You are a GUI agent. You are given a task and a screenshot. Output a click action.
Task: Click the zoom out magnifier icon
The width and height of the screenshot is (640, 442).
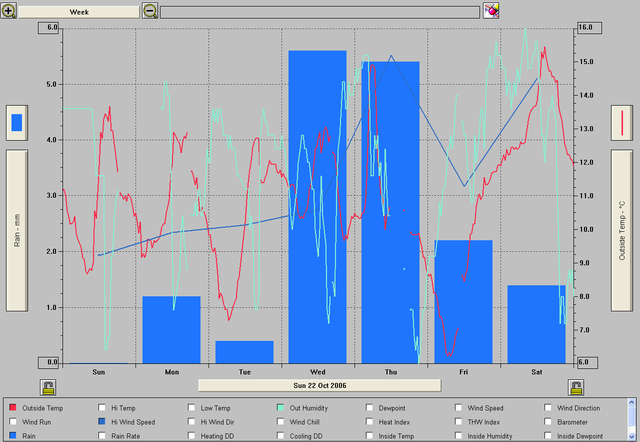pyautogui.click(x=150, y=11)
